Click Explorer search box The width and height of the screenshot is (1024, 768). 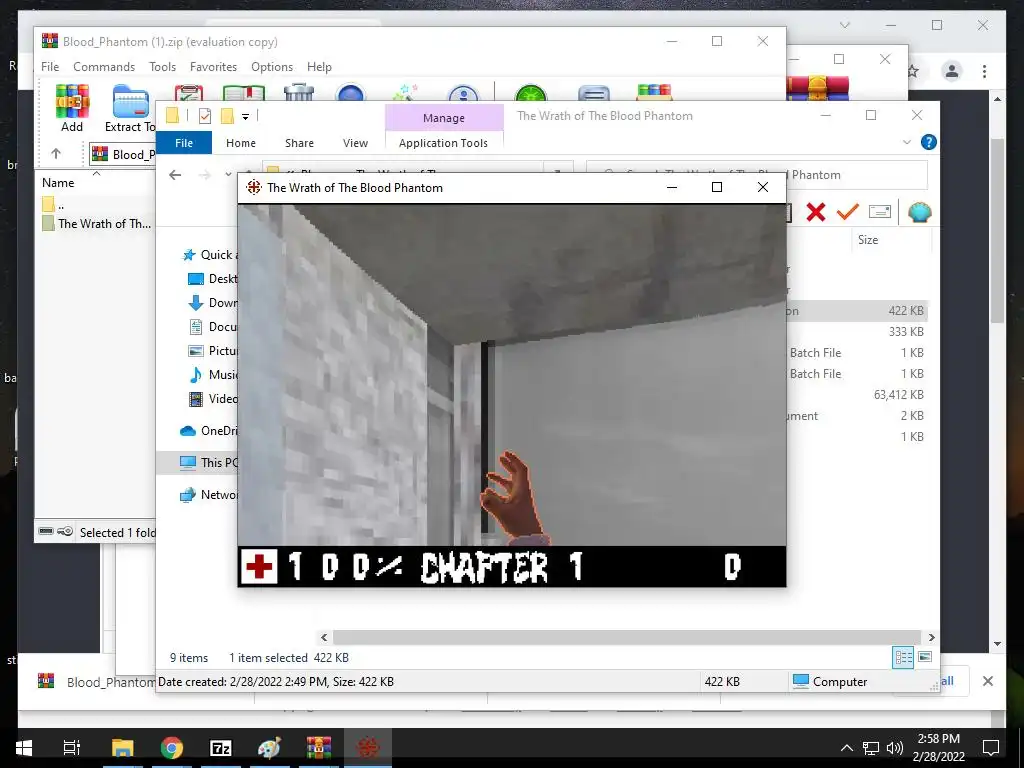(757, 174)
